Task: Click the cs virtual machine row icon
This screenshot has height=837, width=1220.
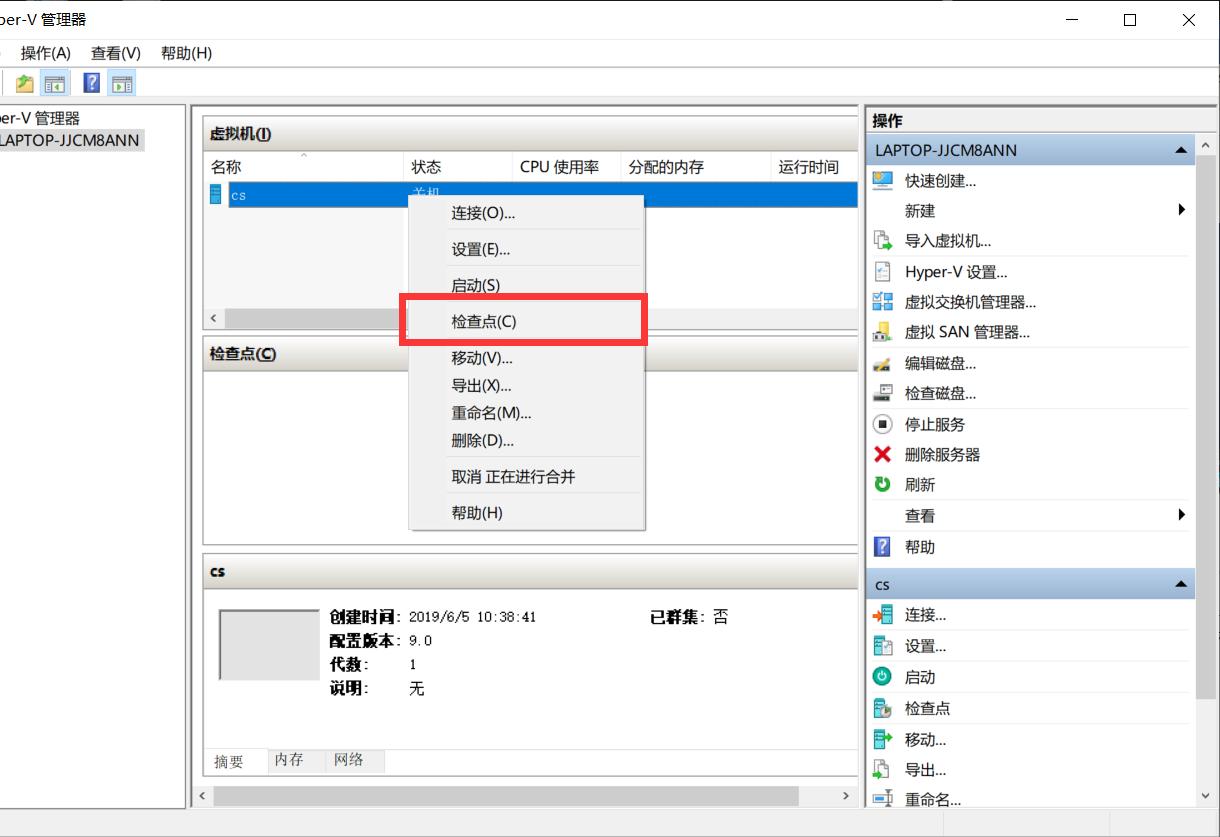Action: point(215,194)
